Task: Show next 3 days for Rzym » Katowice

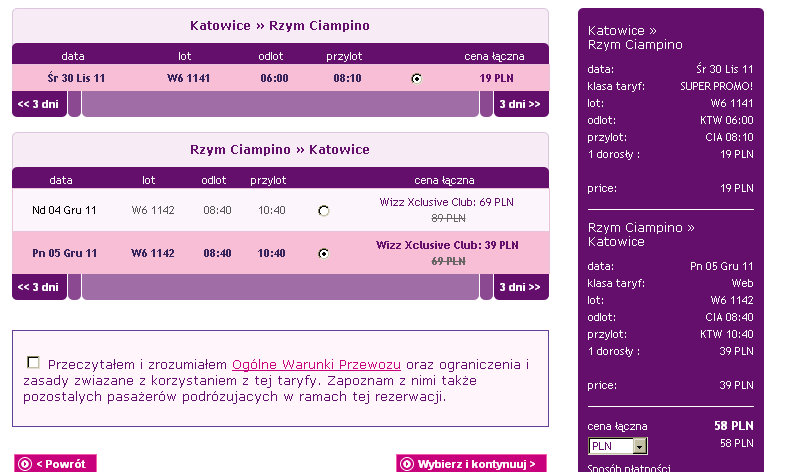Action: tap(521, 287)
